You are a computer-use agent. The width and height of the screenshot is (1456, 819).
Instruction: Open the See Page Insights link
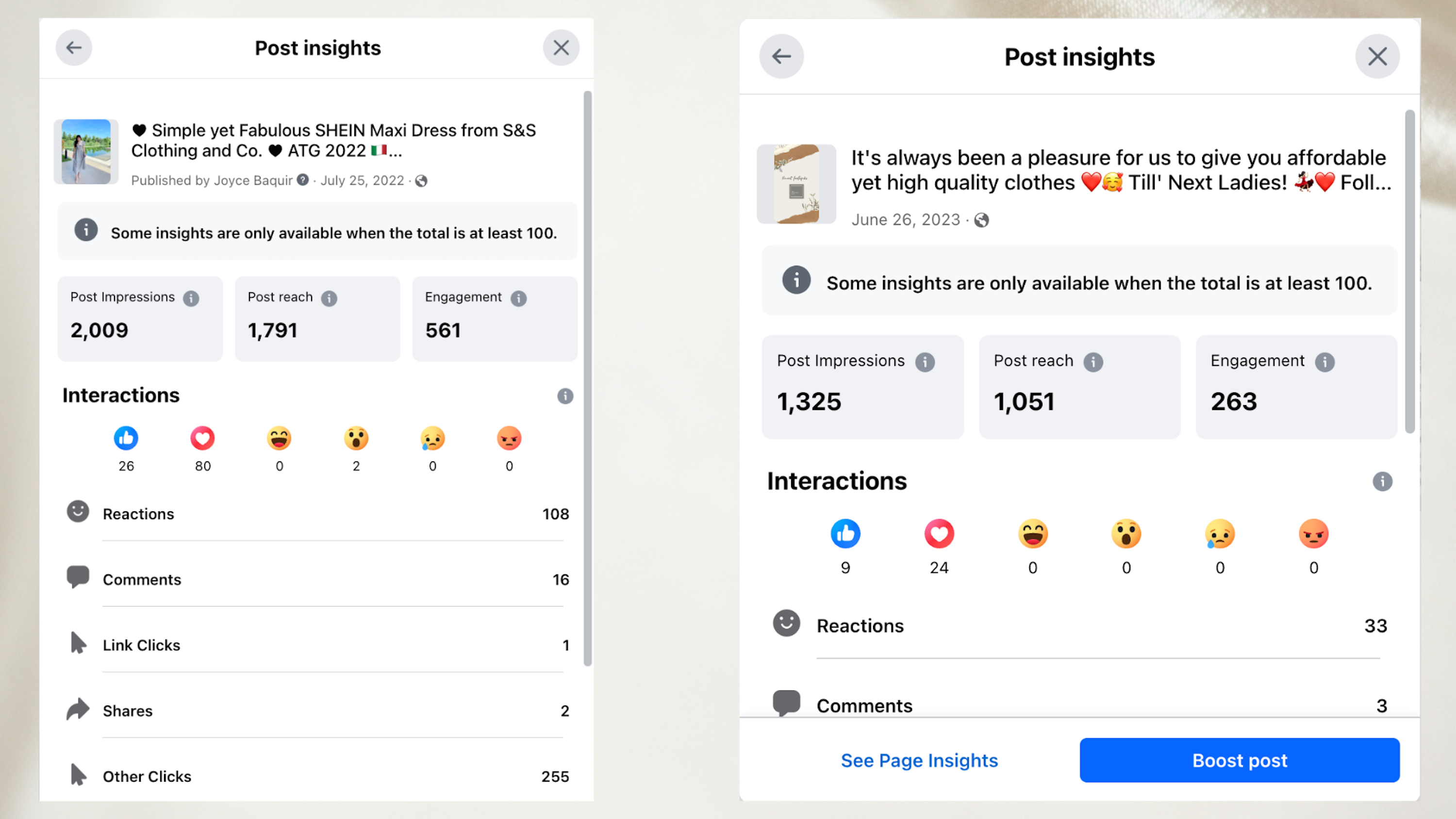click(919, 761)
